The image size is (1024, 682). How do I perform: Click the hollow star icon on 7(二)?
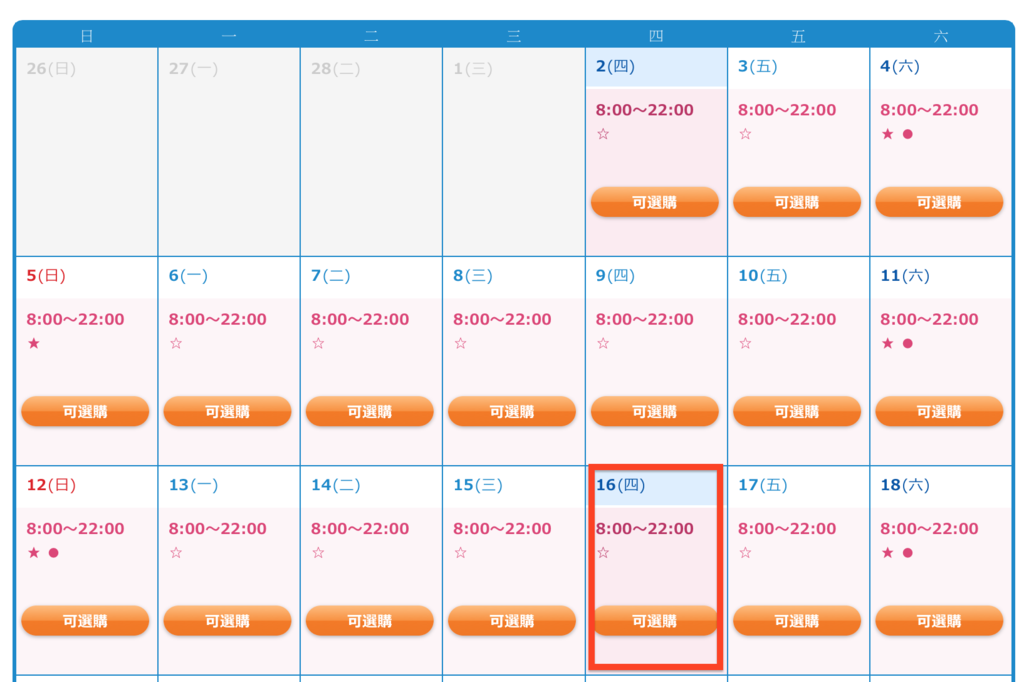tap(318, 344)
